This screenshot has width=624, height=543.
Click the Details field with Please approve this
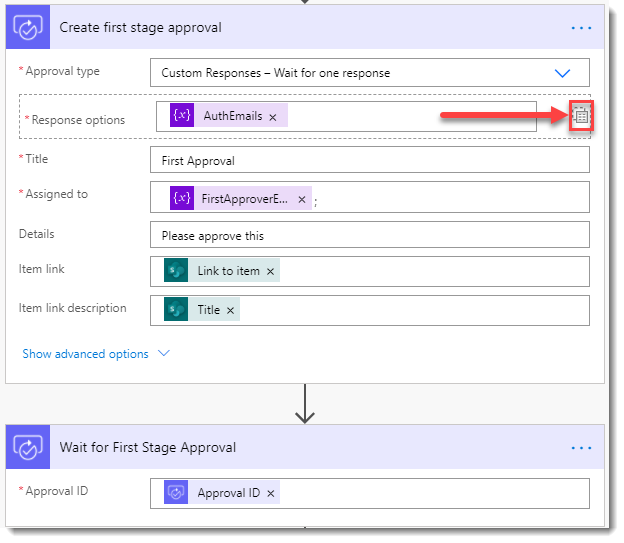pos(369,235)
